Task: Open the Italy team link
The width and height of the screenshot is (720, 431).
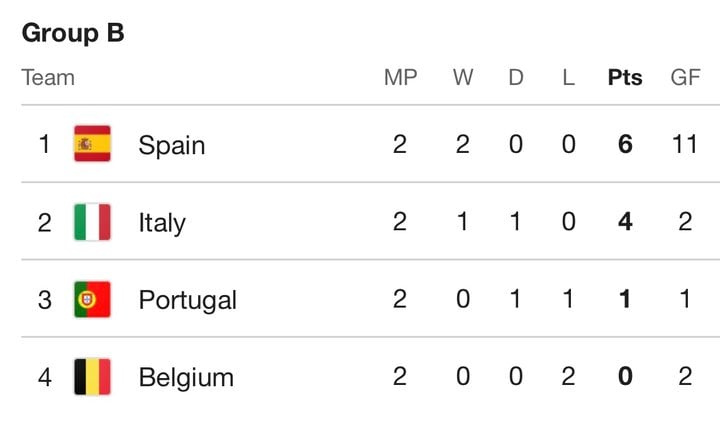Action: [162, 223]
